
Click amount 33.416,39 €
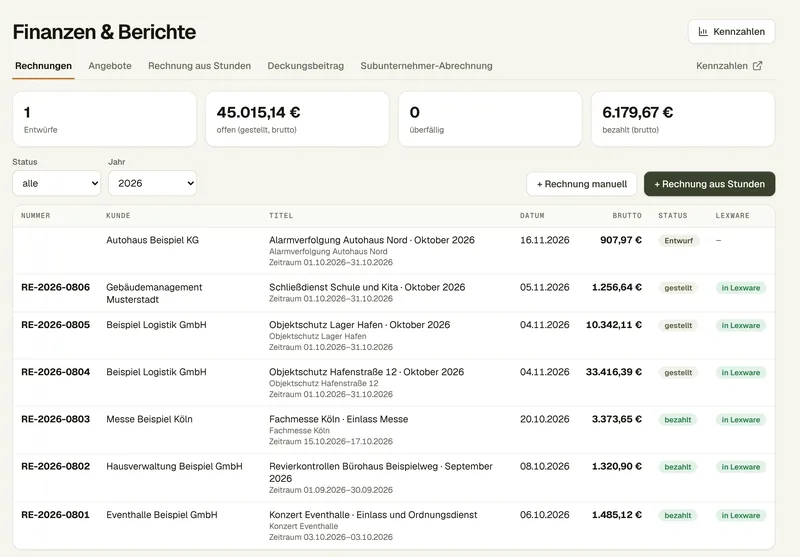(x=614, y=372)
